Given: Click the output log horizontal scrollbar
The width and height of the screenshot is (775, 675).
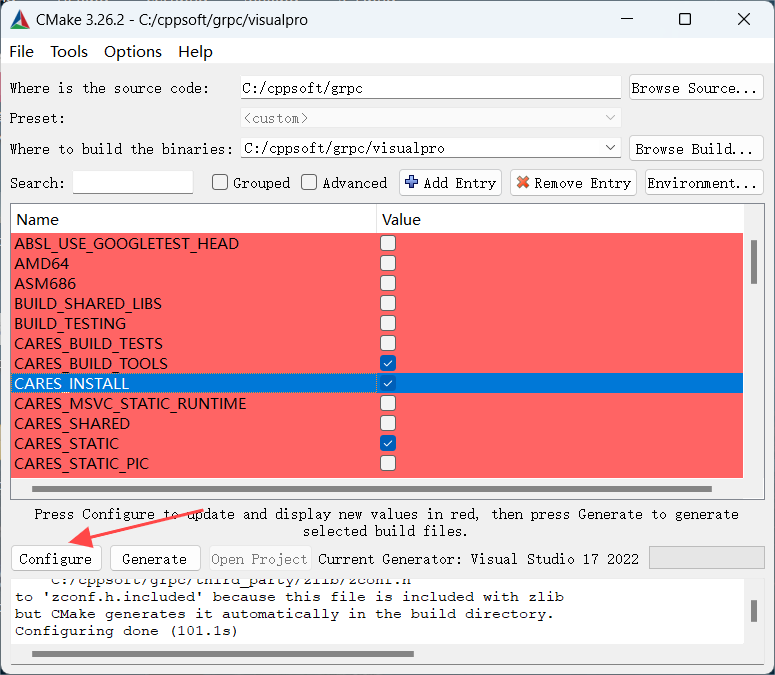Looking at the screenshot, I should (x=223, y=654).
